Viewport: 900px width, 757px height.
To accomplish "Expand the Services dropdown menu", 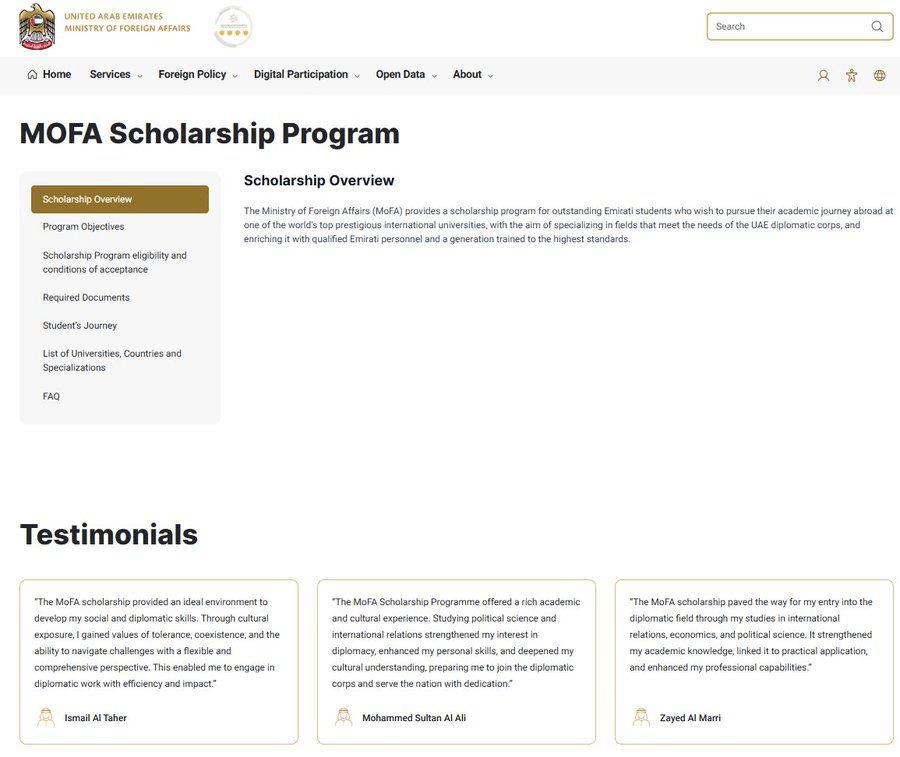I will coord(116,75).
